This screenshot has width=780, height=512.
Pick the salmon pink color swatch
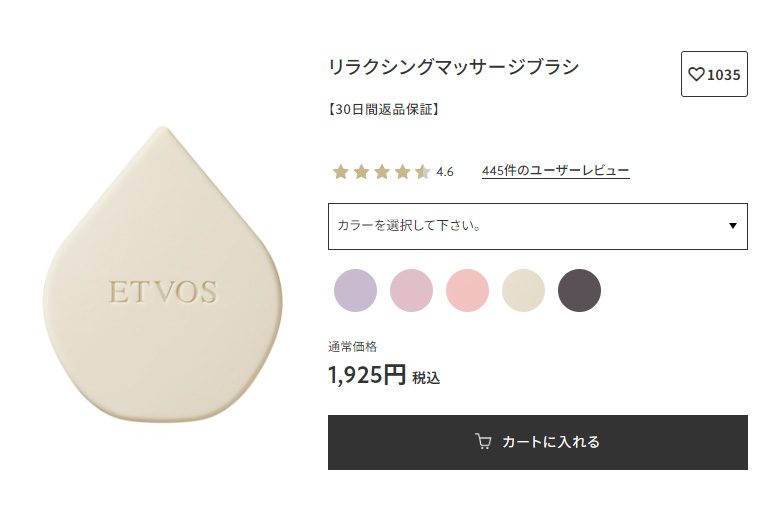(467, 291)
